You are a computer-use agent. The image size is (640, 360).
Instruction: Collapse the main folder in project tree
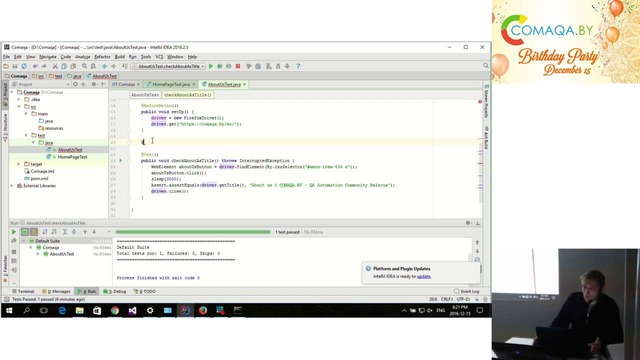26,114
